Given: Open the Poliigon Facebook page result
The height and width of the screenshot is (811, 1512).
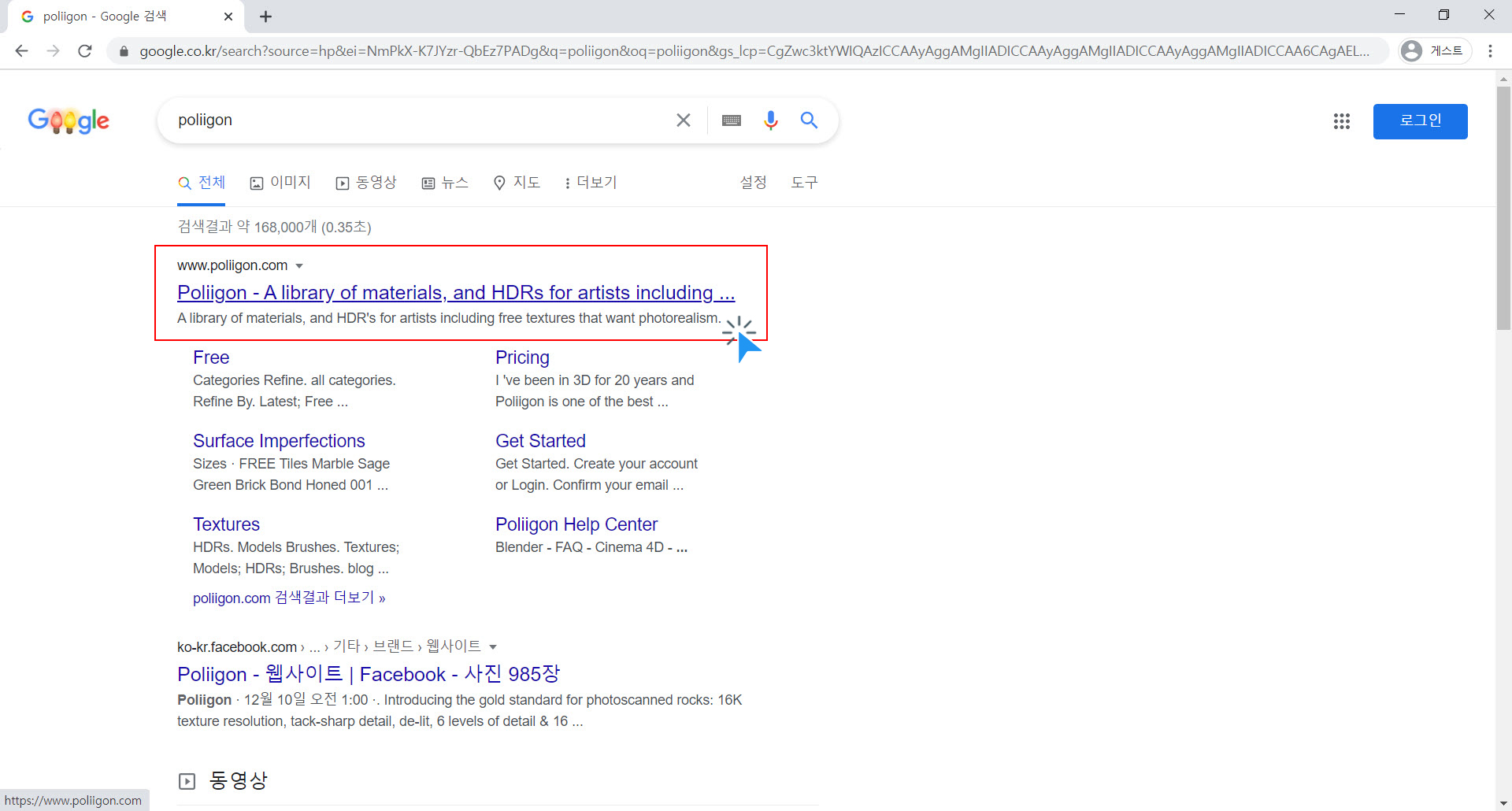Looking at the screenshot, I should pos(369,674).
